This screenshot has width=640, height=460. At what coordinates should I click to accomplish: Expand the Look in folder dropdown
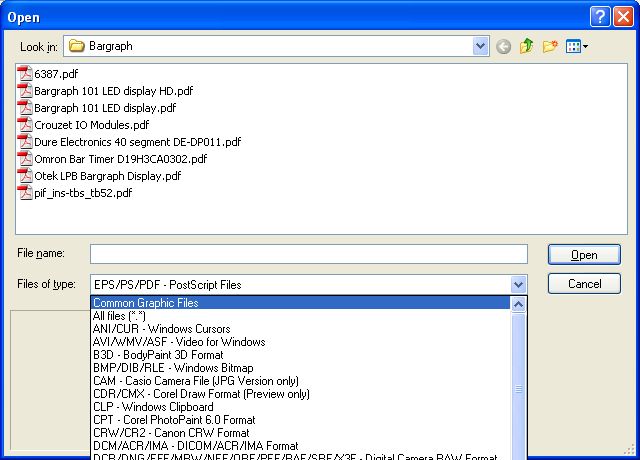(481, 46)
